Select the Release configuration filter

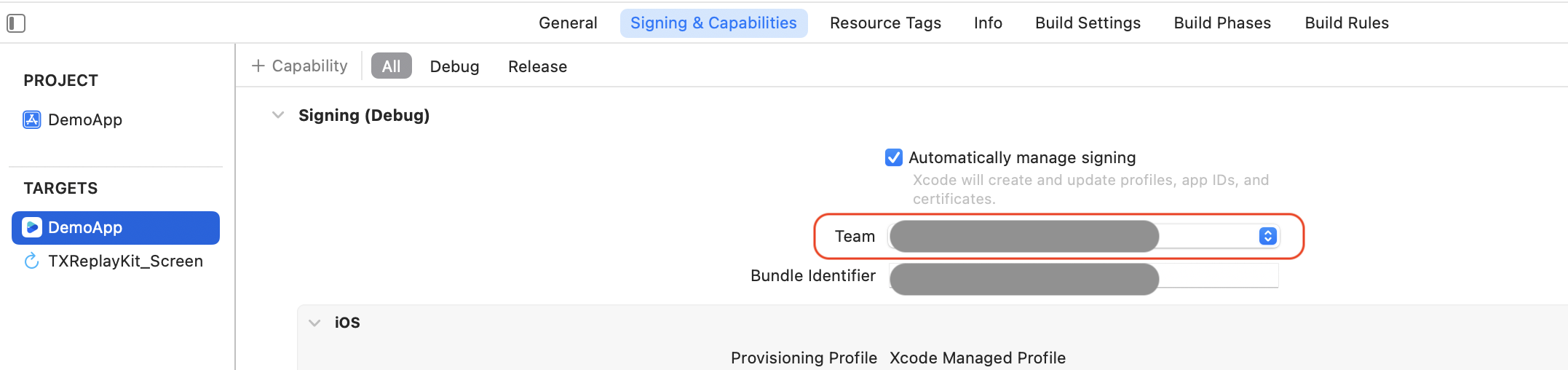tap(537, 66)
